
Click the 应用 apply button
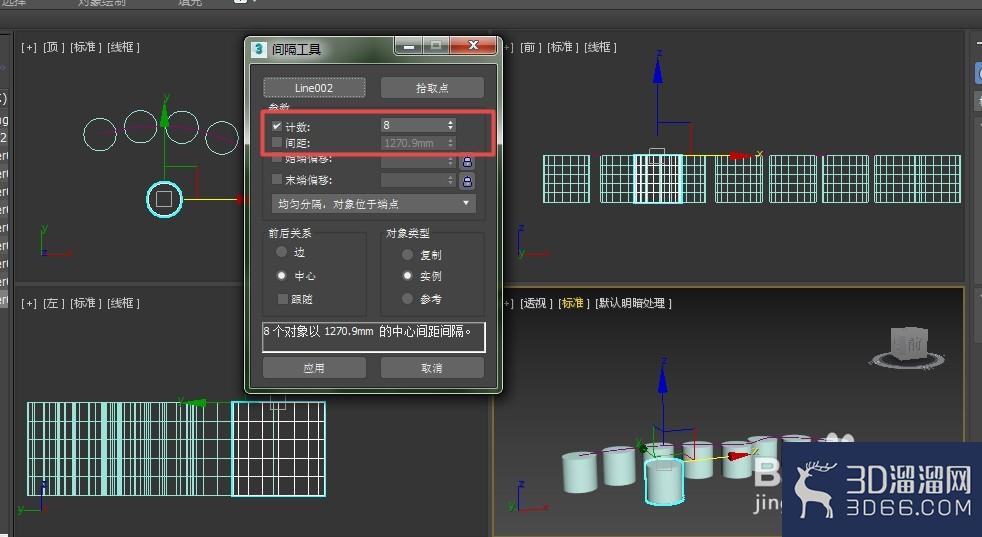314,368
